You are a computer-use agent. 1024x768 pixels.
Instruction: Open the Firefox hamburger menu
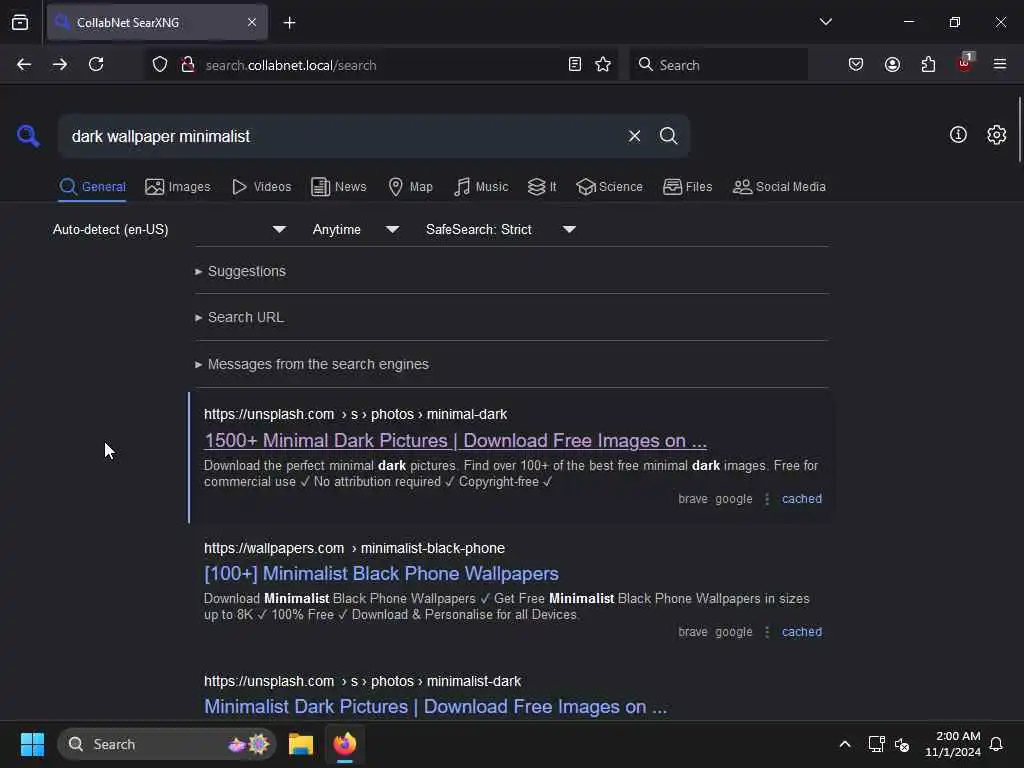[x=1000, y=64]
